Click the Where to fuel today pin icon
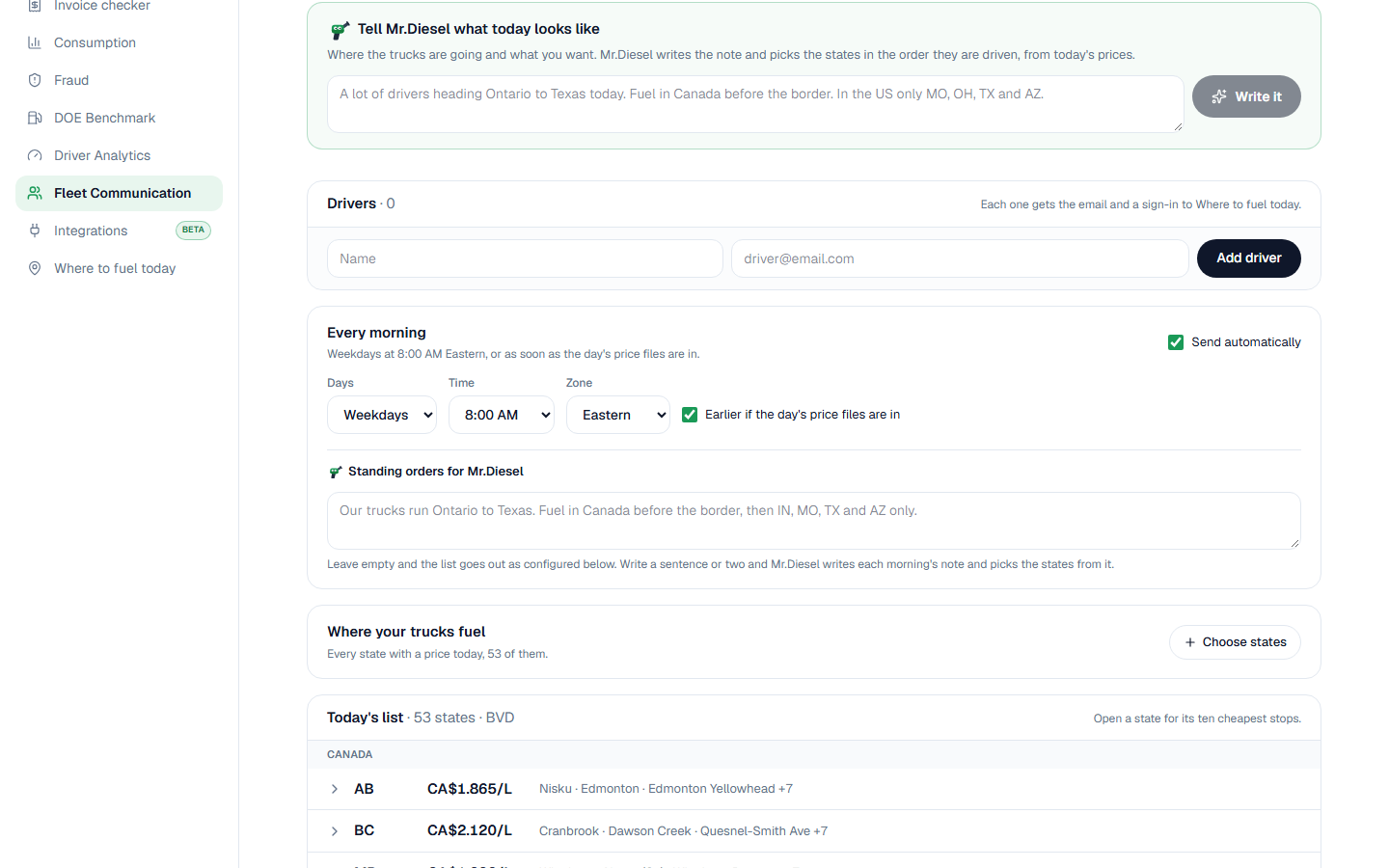 click(35, 268)
